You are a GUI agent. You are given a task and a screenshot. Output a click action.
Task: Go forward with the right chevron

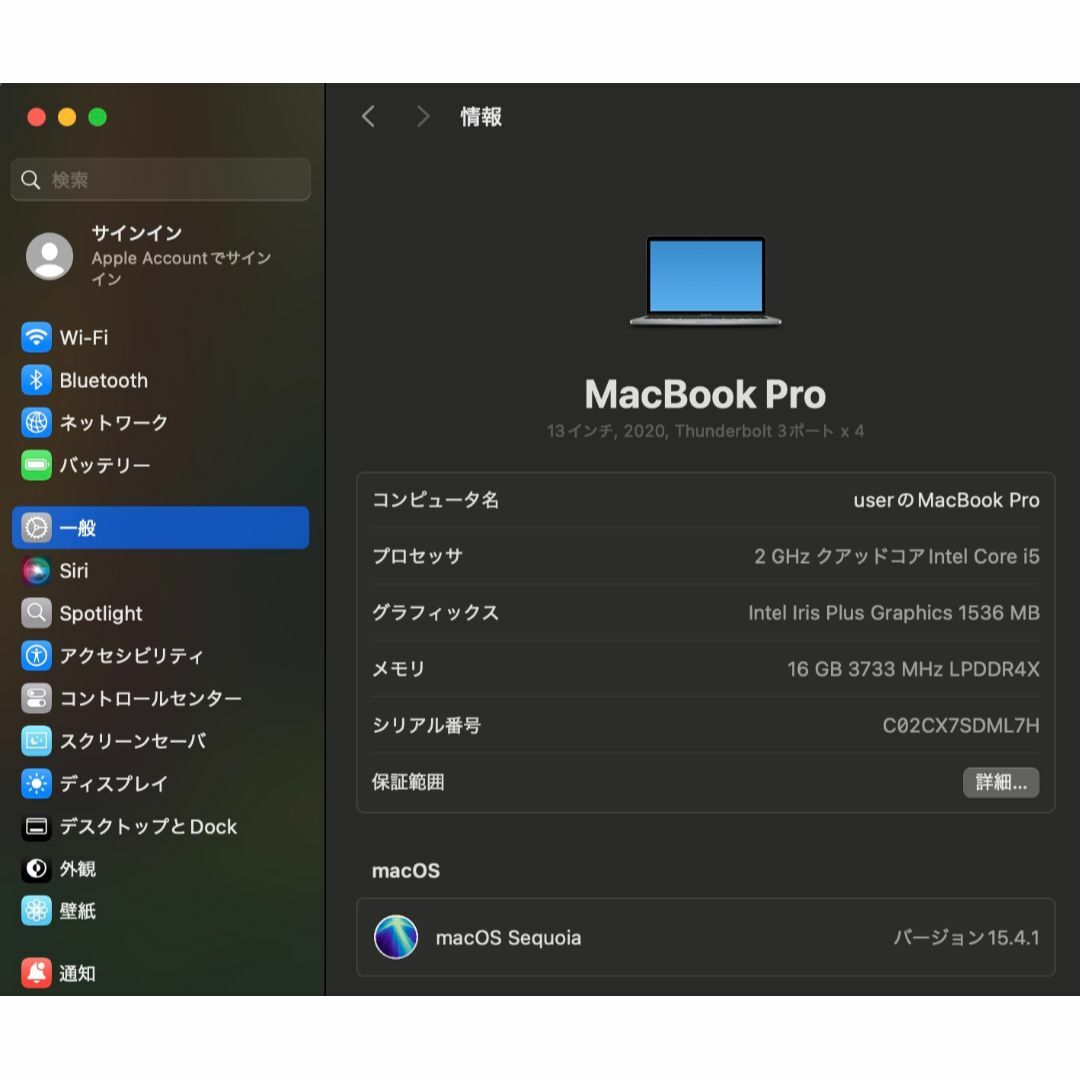(x=423, y=116)
